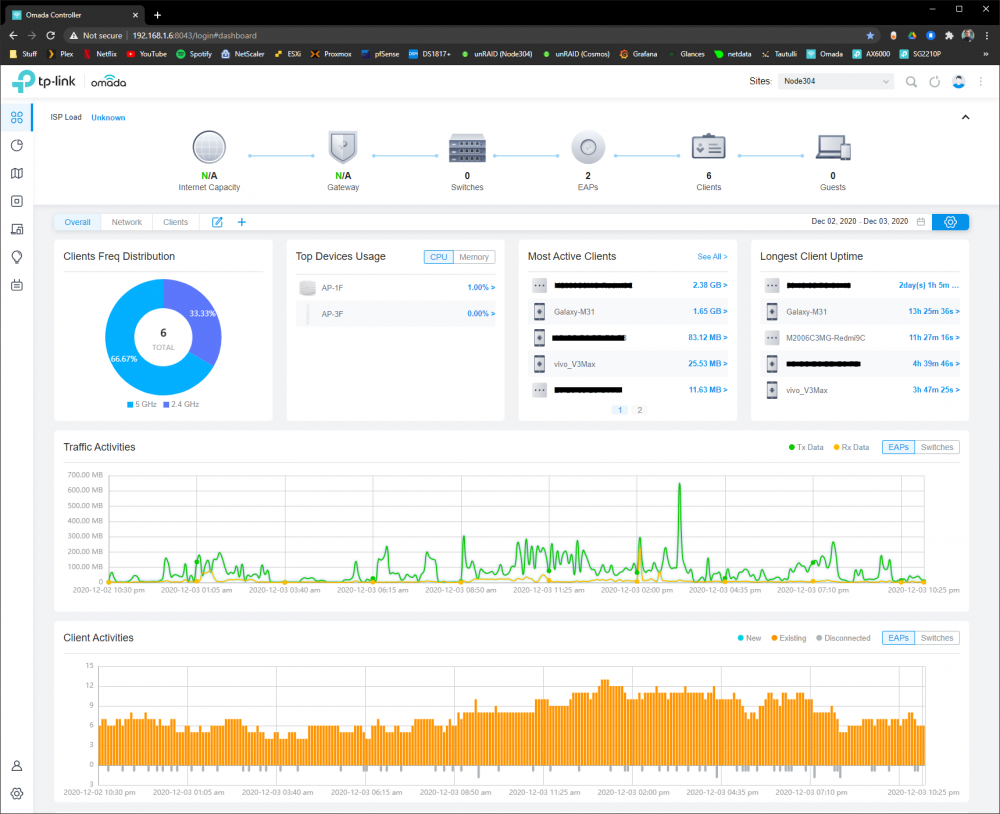Expand vivo_V3Max 25.53 MB client details
Image resolution: width=1000 pixels, height=814 pixels.
[x=707, y=364]
